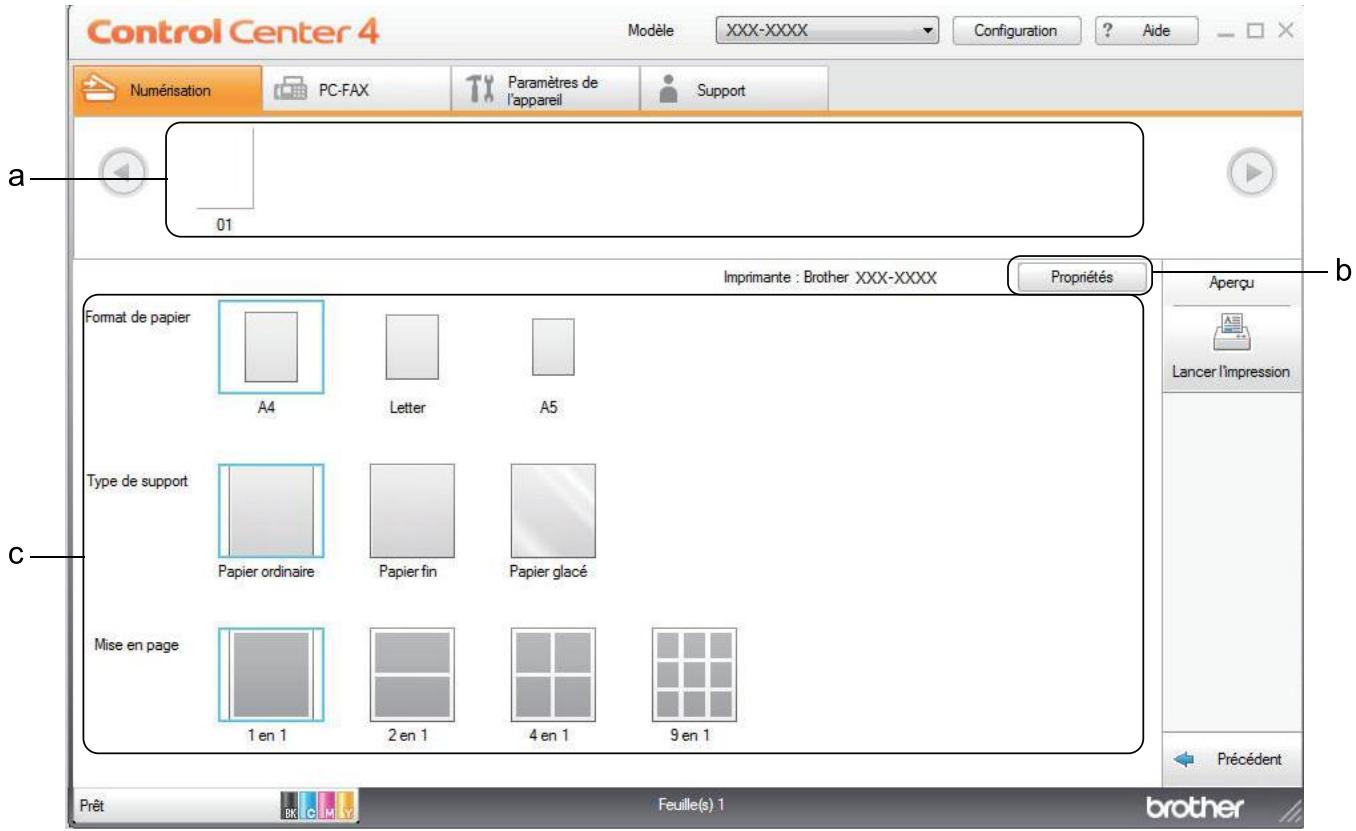Click the Aperçu preview button
The height and width of the screenshot is (831, 1356).
click(x=1232, y=283)
